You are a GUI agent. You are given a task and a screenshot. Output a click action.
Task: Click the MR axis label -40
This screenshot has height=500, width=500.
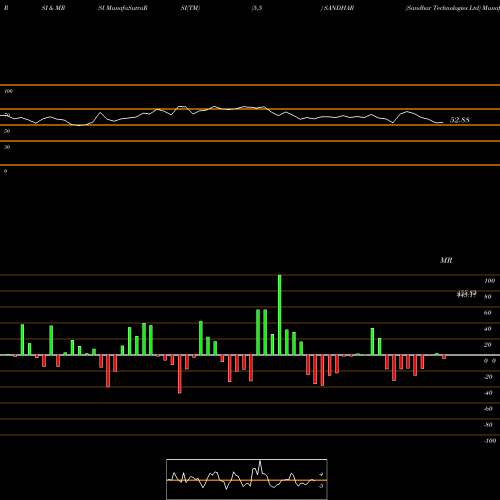click(488, 393)
